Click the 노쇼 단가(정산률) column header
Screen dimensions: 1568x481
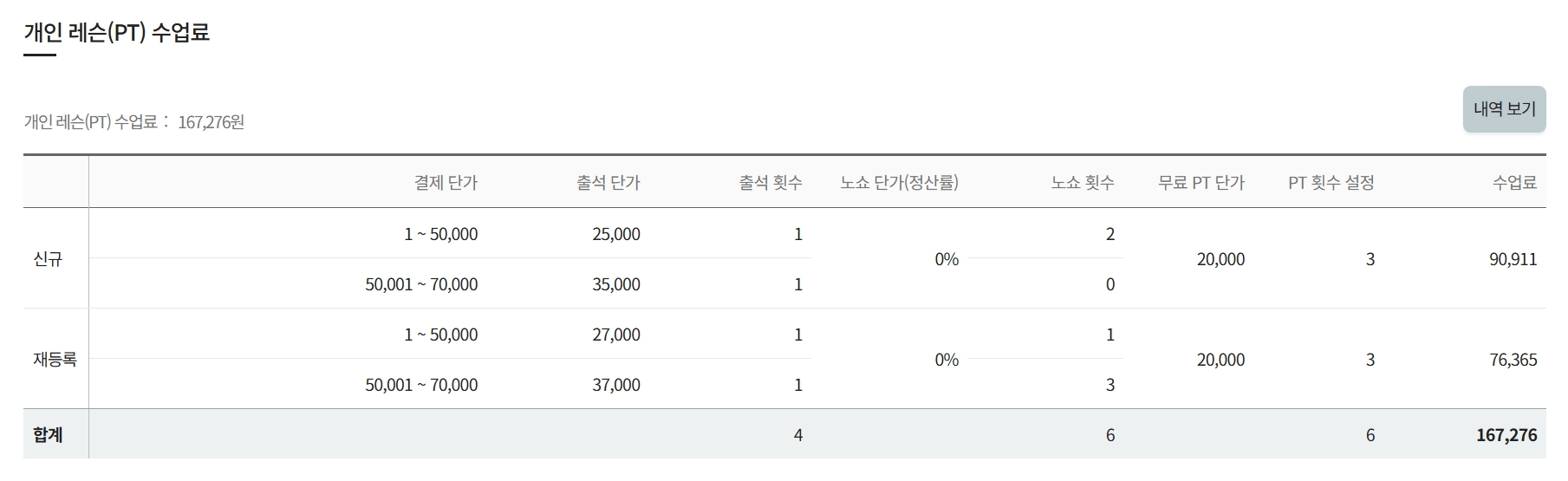pyautogui.click(x=899, y=183)
